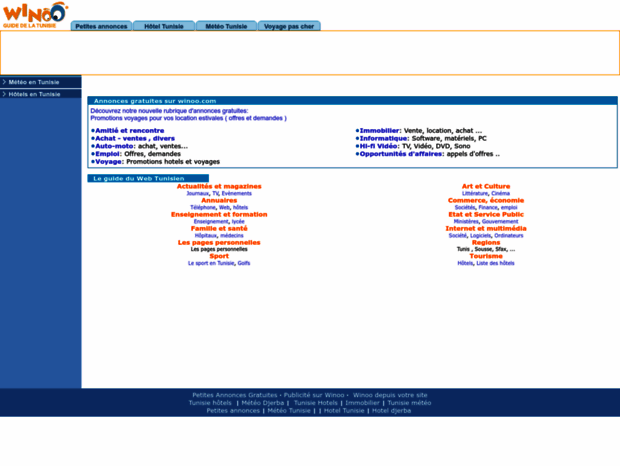Viewport: 620px width, 466px height.
Task: Click Le sport en Tunisie sublink
Action: [211, 263]
